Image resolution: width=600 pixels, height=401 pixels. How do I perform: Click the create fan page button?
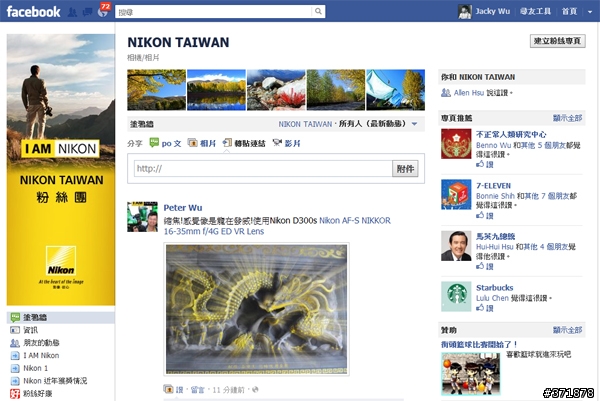(558, 41)
